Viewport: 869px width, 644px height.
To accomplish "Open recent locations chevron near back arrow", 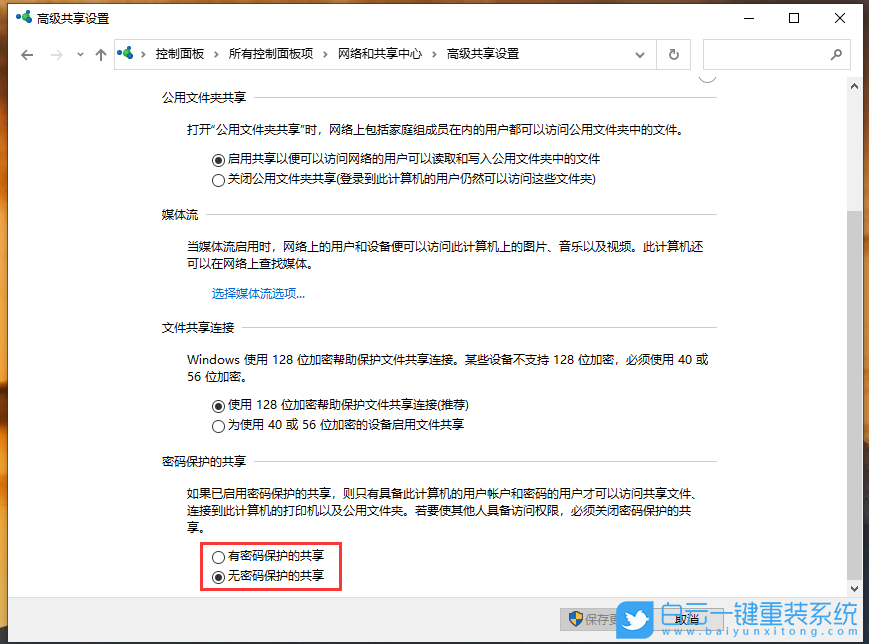I will [78, 55].
